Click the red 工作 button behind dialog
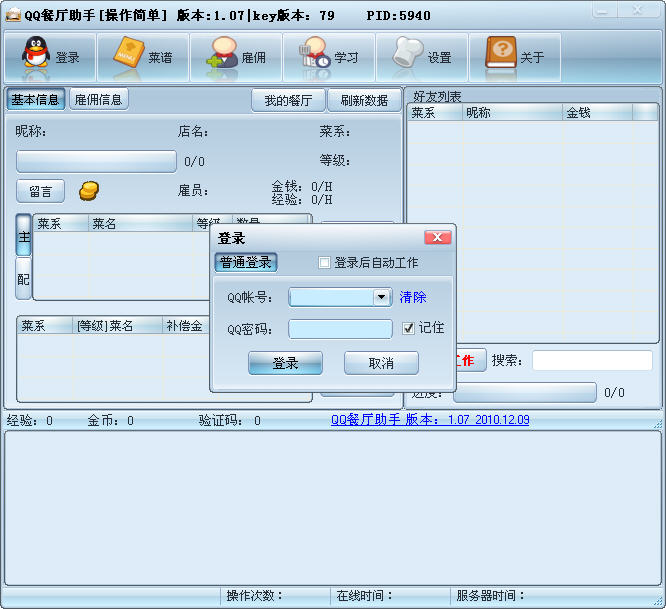The width and height of the screenshot is (666, 609). point(471,360)
